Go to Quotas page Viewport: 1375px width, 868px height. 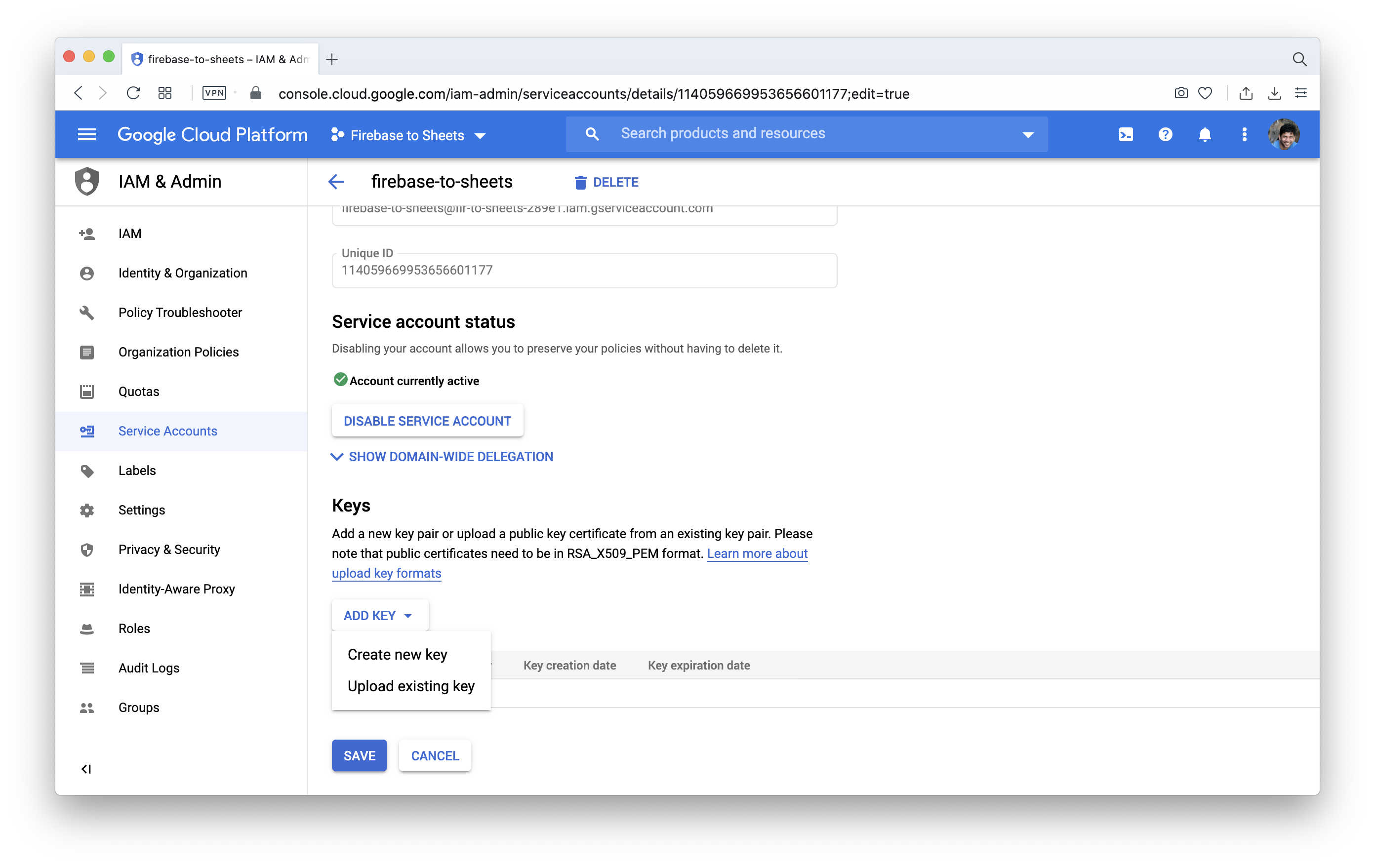pyautogui.click(x=139, y=392)
